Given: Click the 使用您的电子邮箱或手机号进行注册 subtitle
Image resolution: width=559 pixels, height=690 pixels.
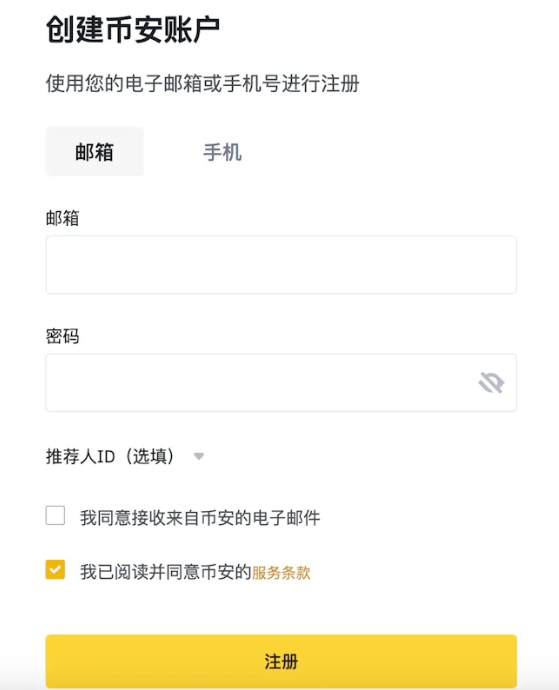Looking at the screenshot, I should click(202, 83).
